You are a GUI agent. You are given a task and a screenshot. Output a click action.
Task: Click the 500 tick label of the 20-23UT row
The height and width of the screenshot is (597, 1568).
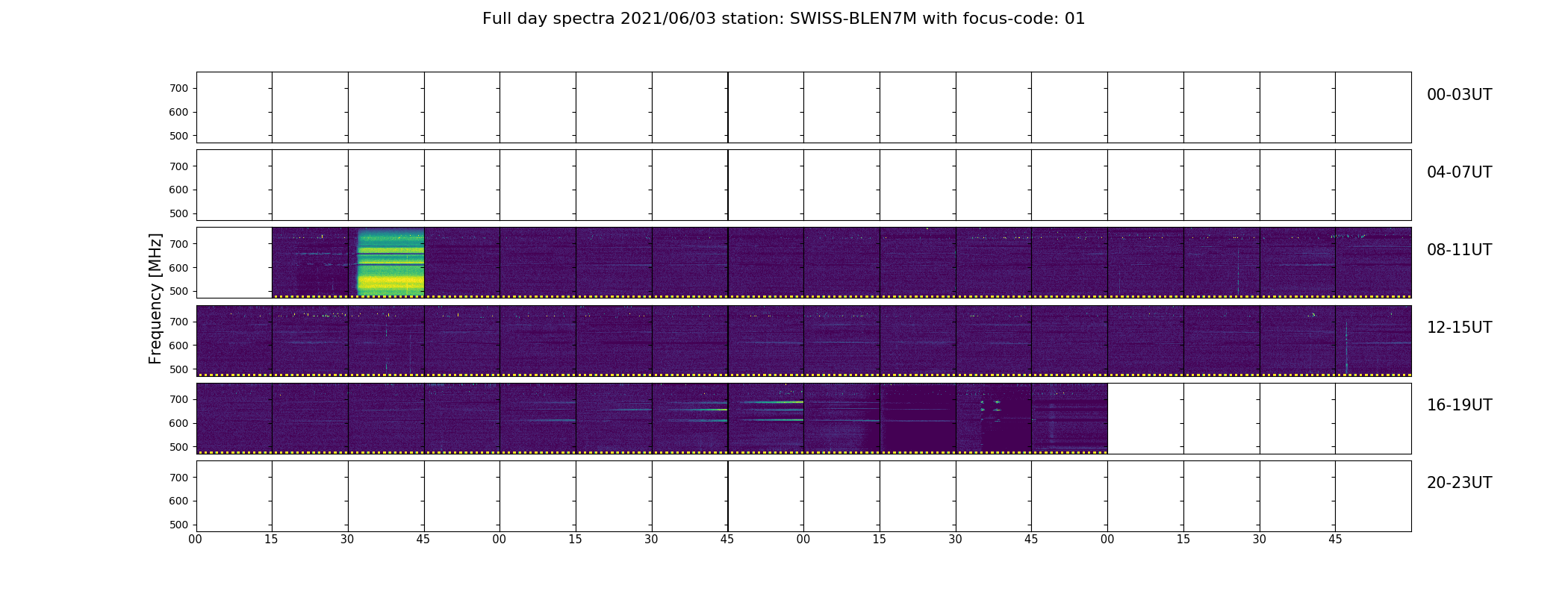pos(178,525)
